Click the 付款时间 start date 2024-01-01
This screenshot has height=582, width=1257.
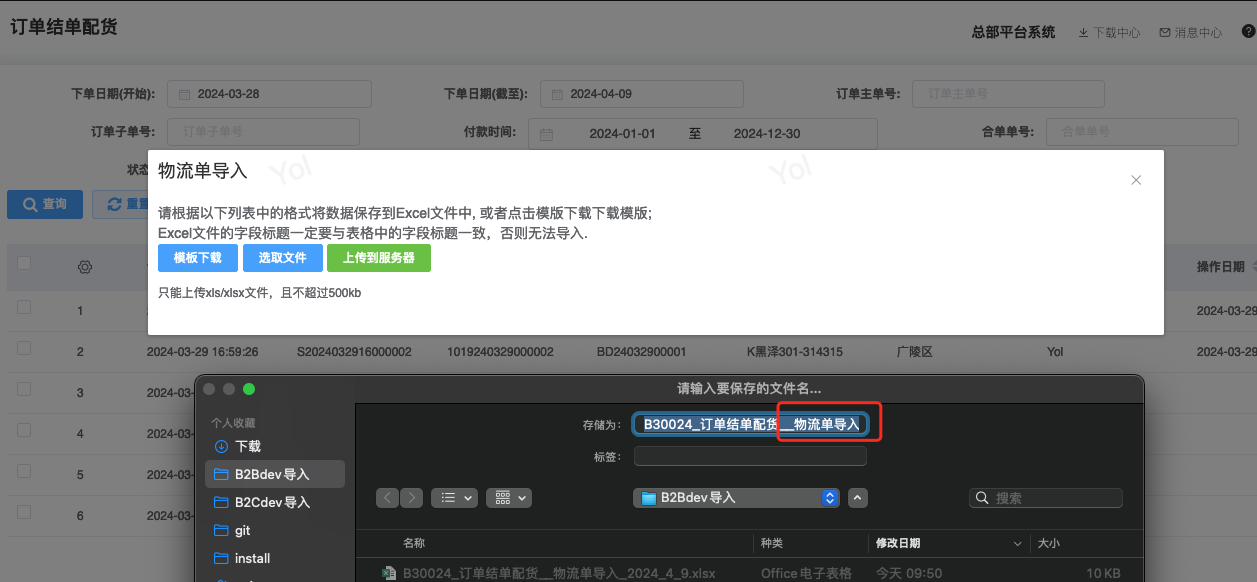[x=622, y=134]
